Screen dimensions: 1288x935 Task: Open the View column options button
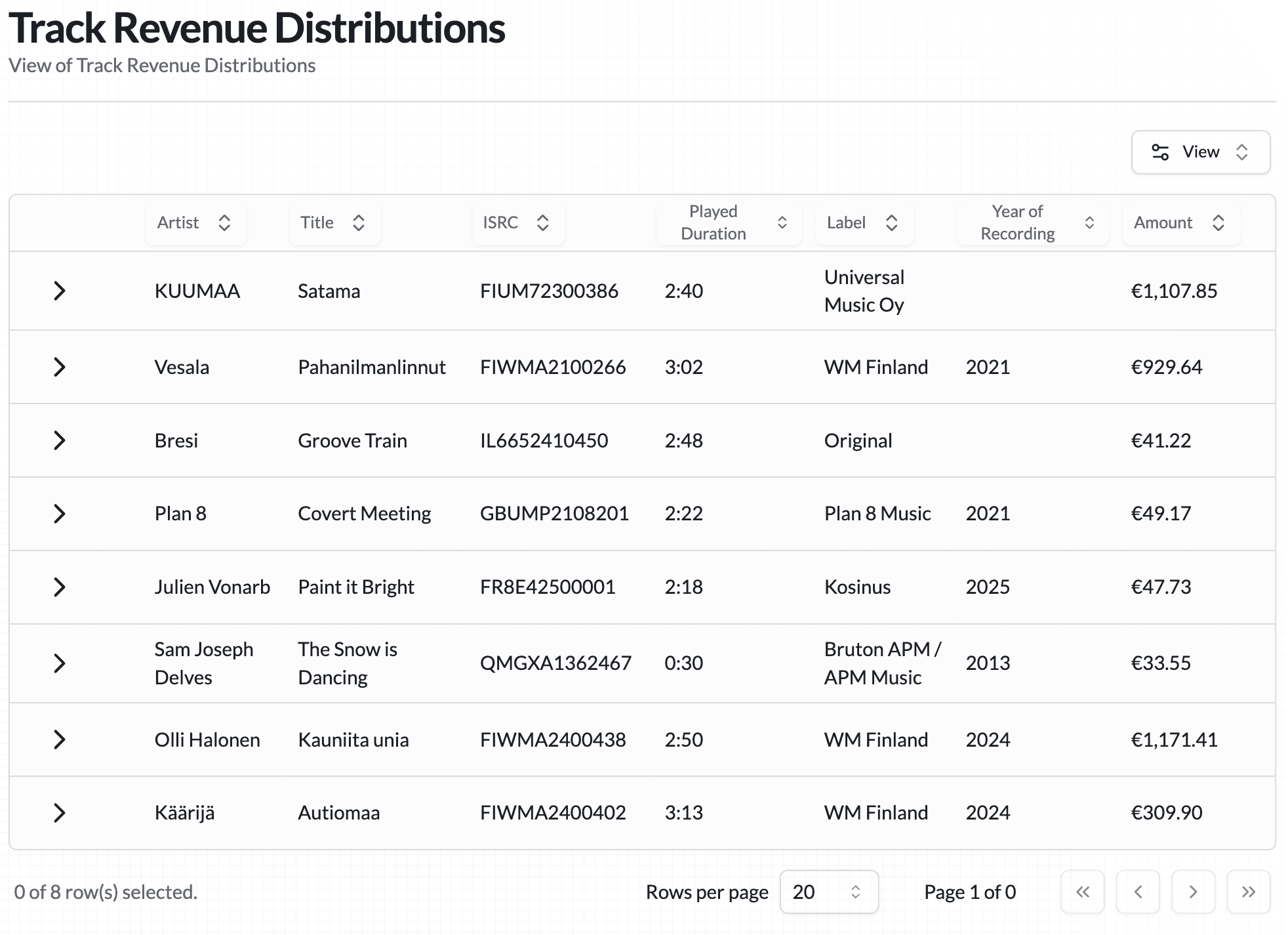click(x=1199, y=152)
